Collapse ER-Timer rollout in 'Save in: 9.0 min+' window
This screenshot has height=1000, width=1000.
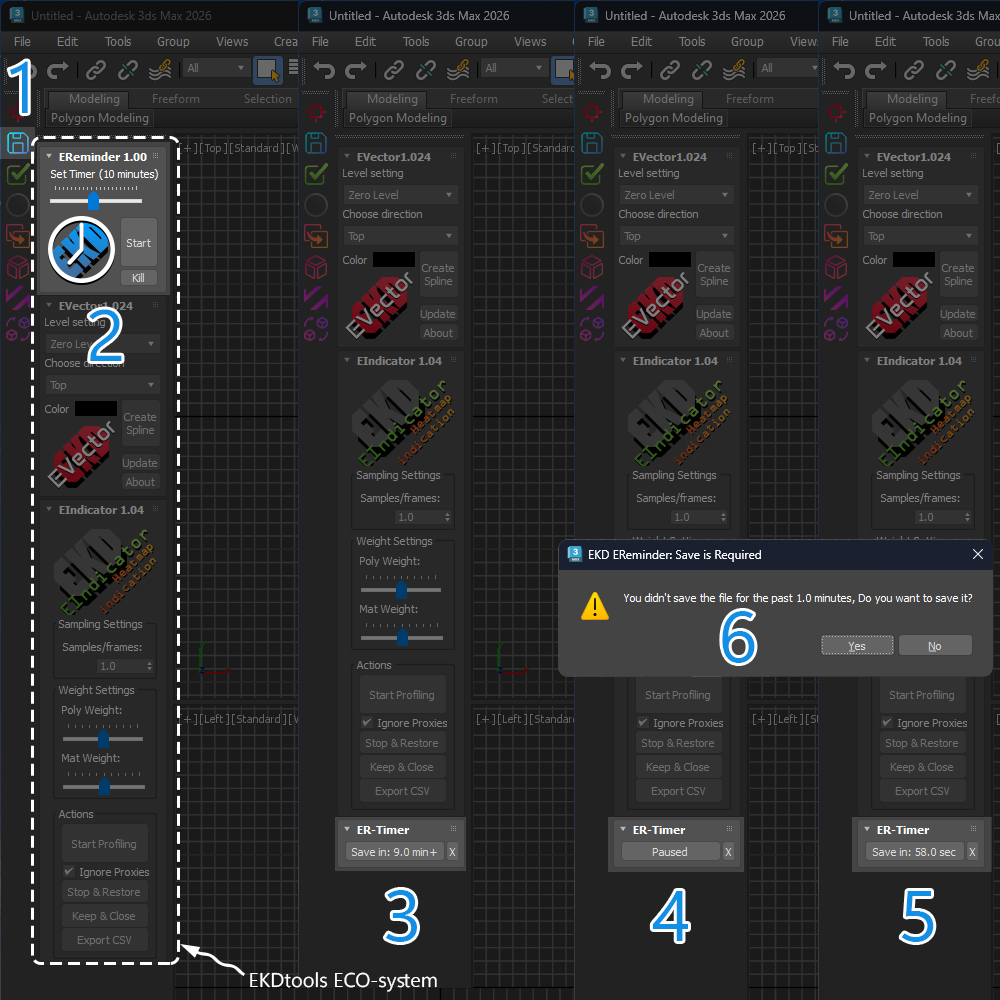click(x=347, y=829)
